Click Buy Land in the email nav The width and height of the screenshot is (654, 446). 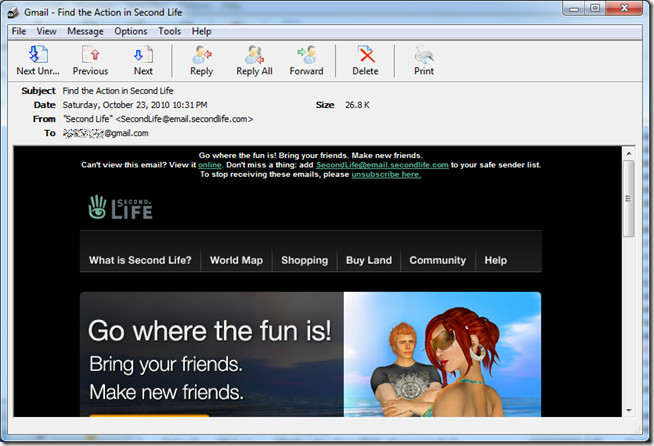tap(369, 260)
